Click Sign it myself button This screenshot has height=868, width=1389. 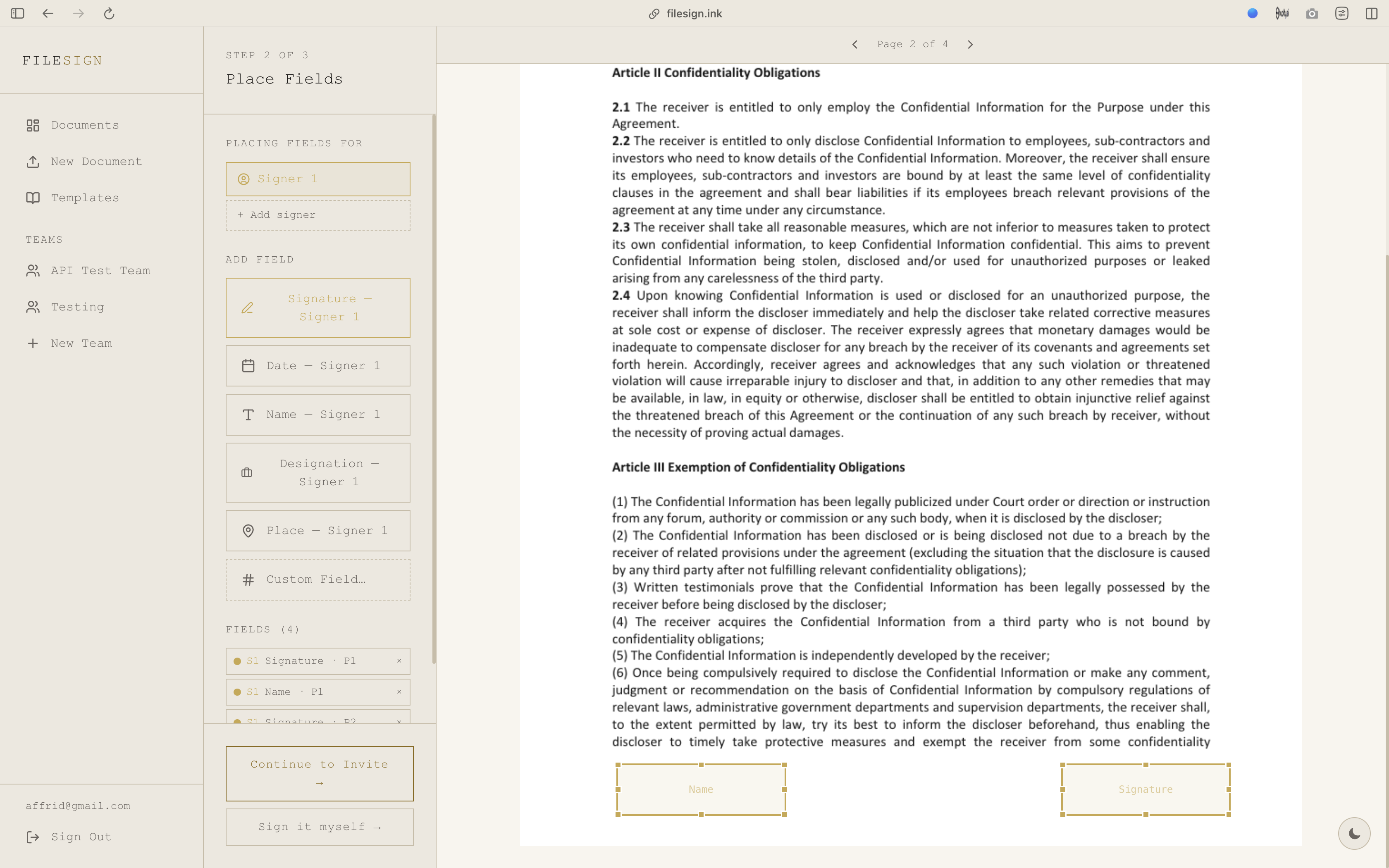319,827
